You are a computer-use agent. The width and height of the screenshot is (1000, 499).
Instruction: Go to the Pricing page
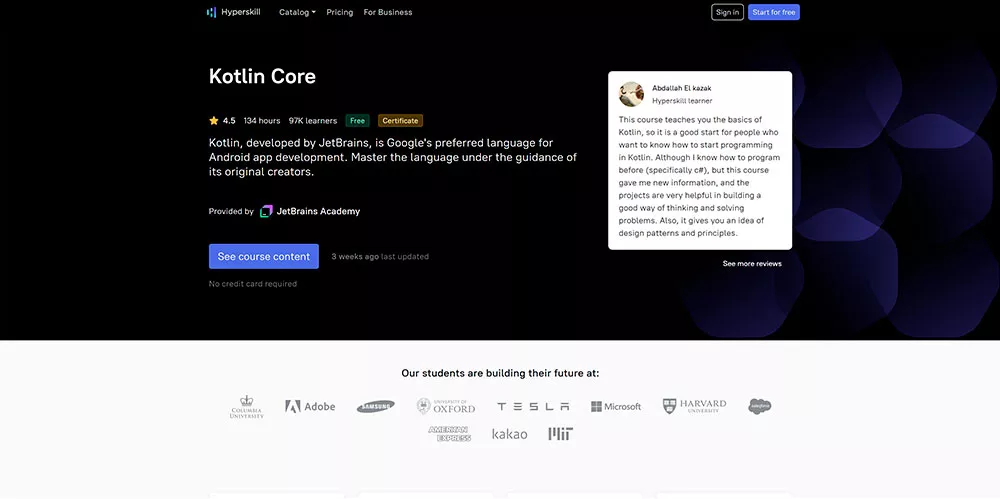point(339,12)
